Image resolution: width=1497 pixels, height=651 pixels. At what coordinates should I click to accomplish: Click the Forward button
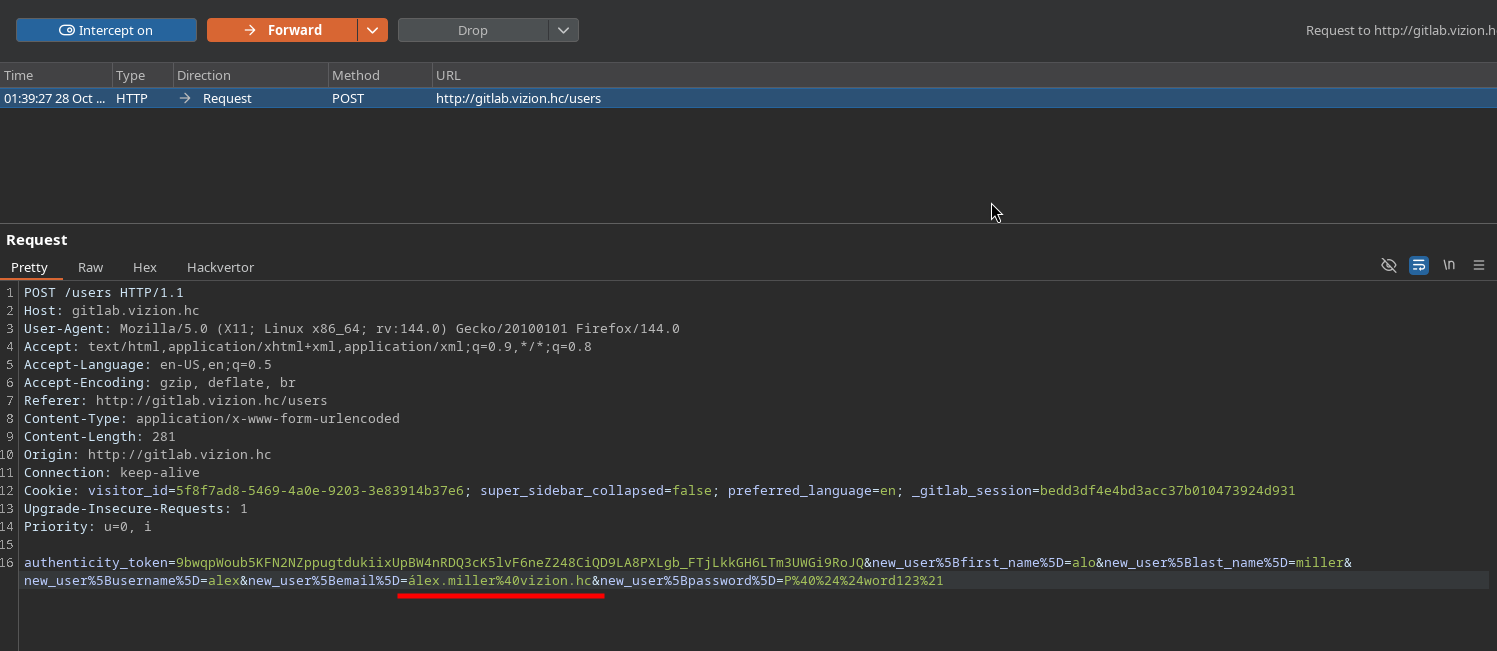pyautogui.click(x=282, y=30)
